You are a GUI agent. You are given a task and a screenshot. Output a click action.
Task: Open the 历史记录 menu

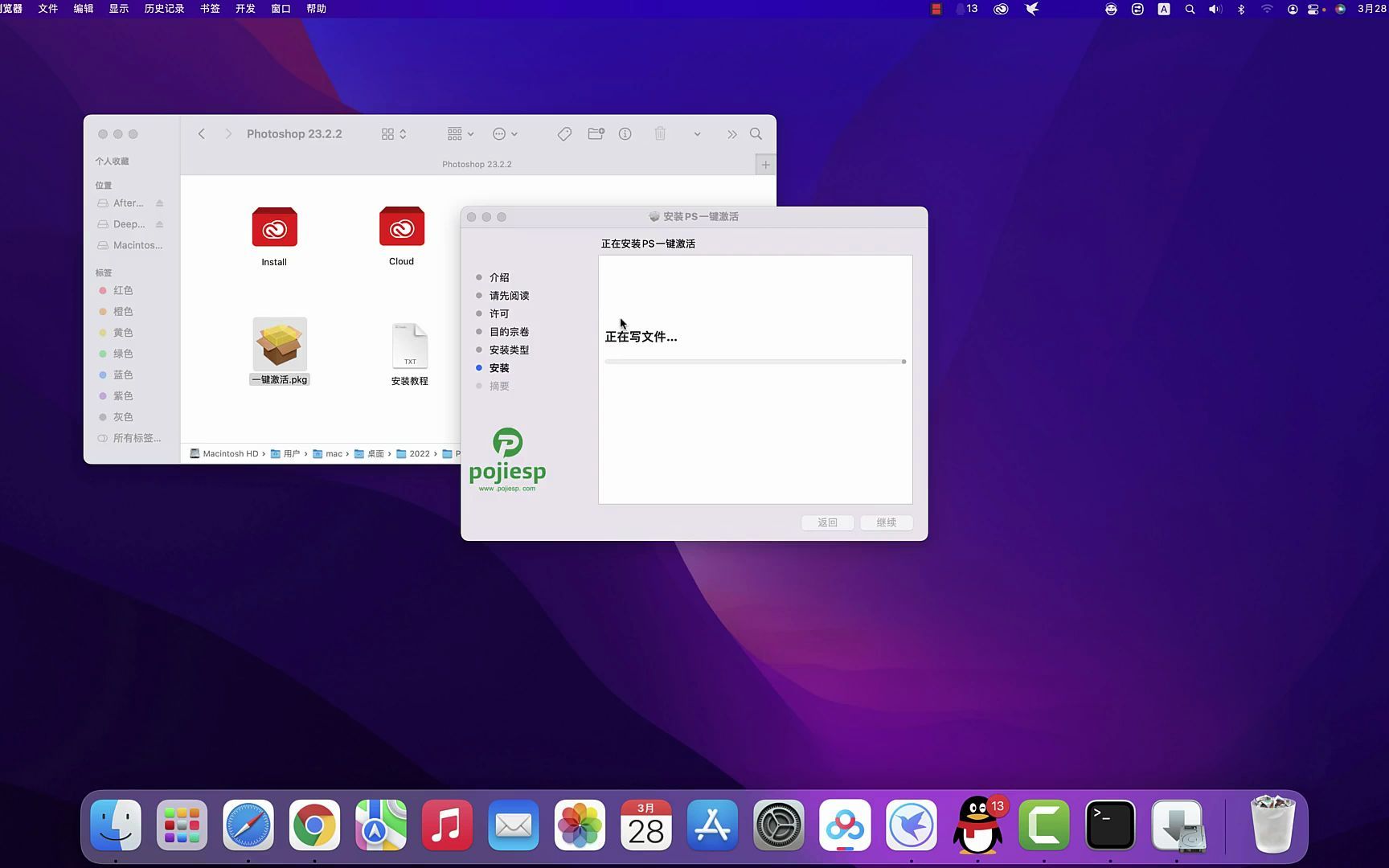pyautogui.click(x=165, y=9)
